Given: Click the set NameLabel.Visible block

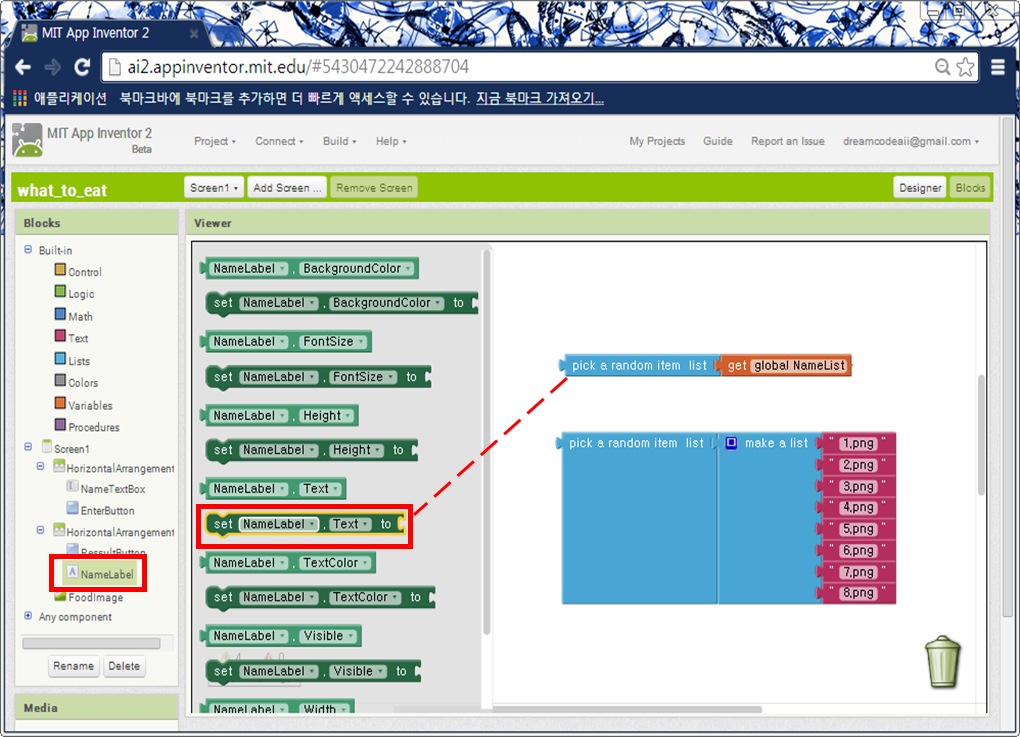Looking at the screenshot, I should [x=313, y=671].
